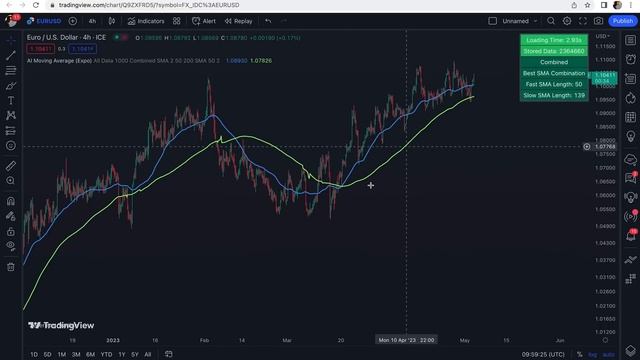
Task: Open the indicator templates grid icon
Action: 176,21
